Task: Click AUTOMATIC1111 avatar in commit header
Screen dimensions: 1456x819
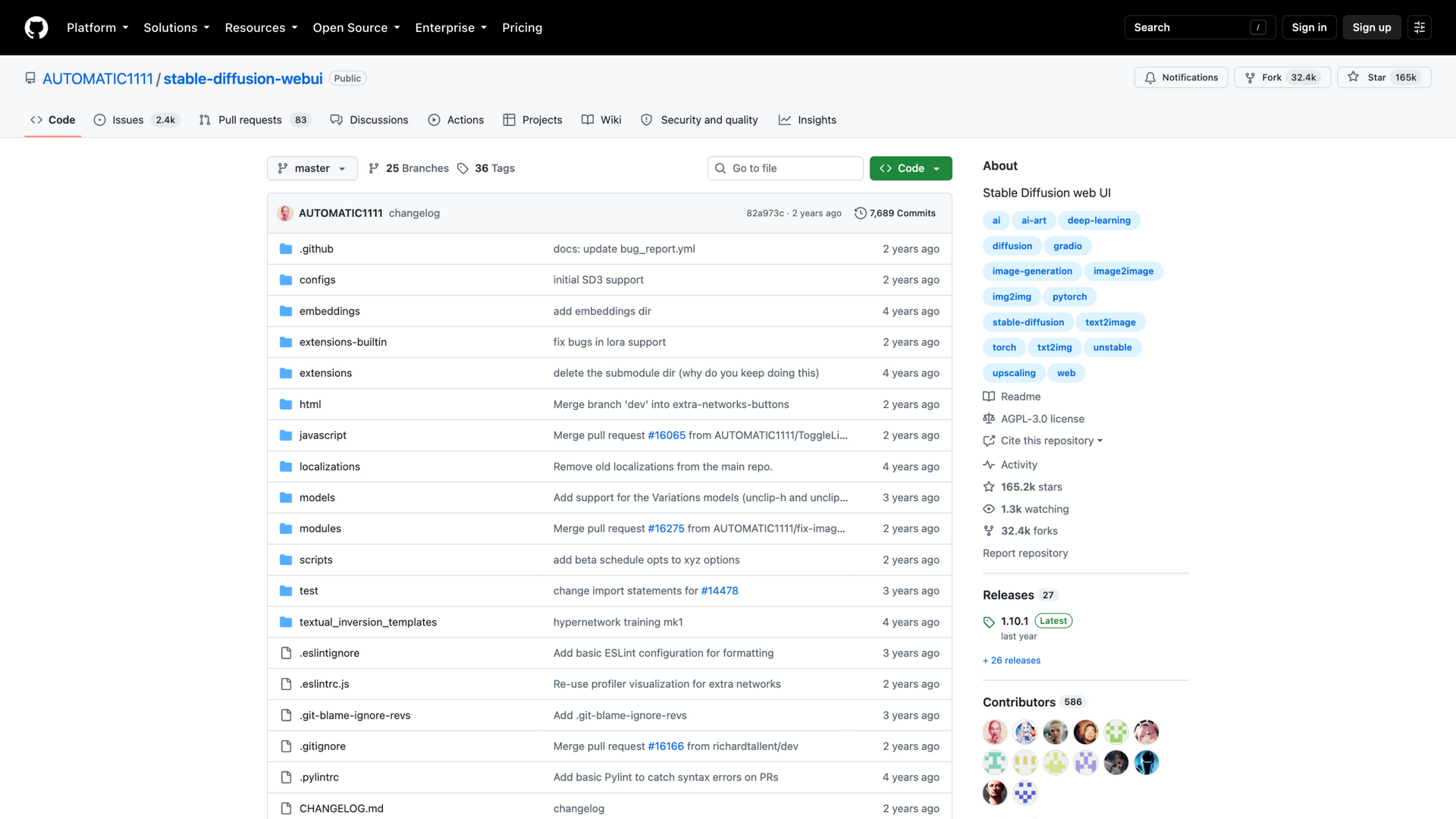Action: point(285,213)
